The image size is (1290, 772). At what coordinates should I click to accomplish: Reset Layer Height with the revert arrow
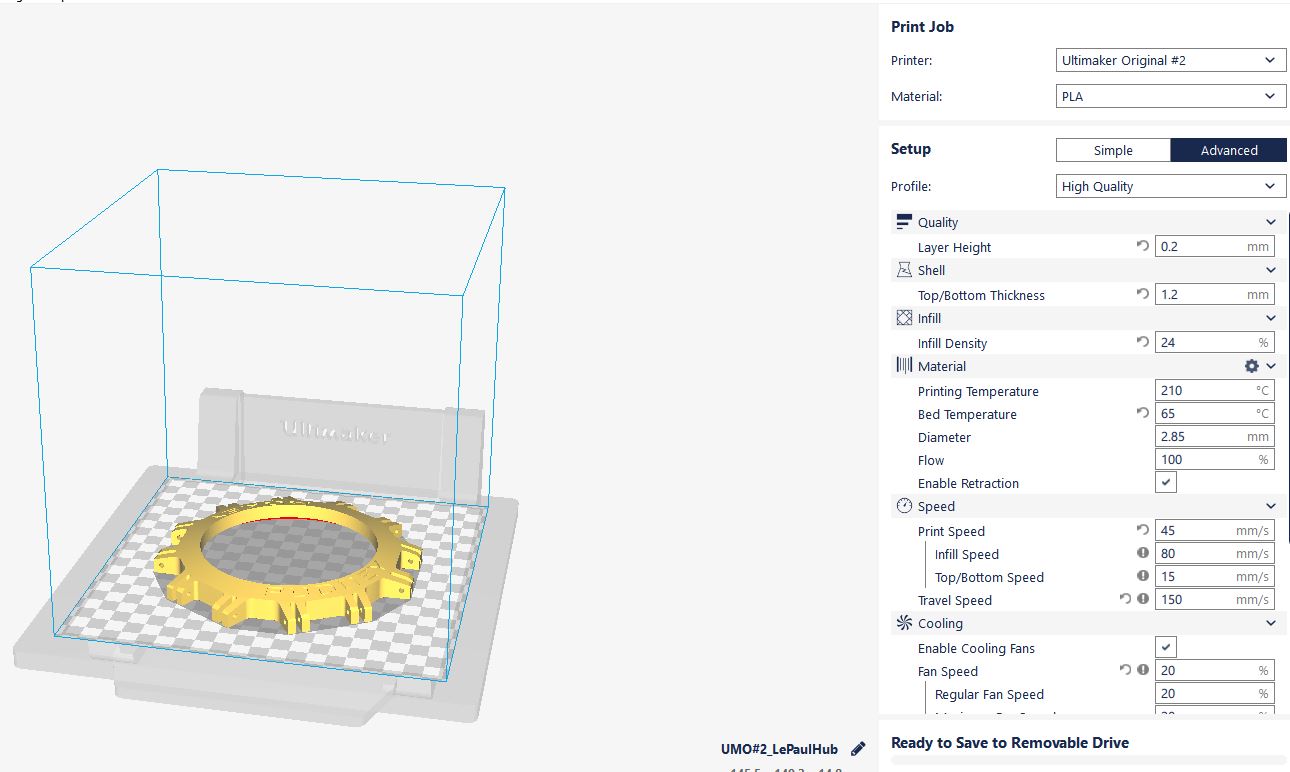(1142, 246)
